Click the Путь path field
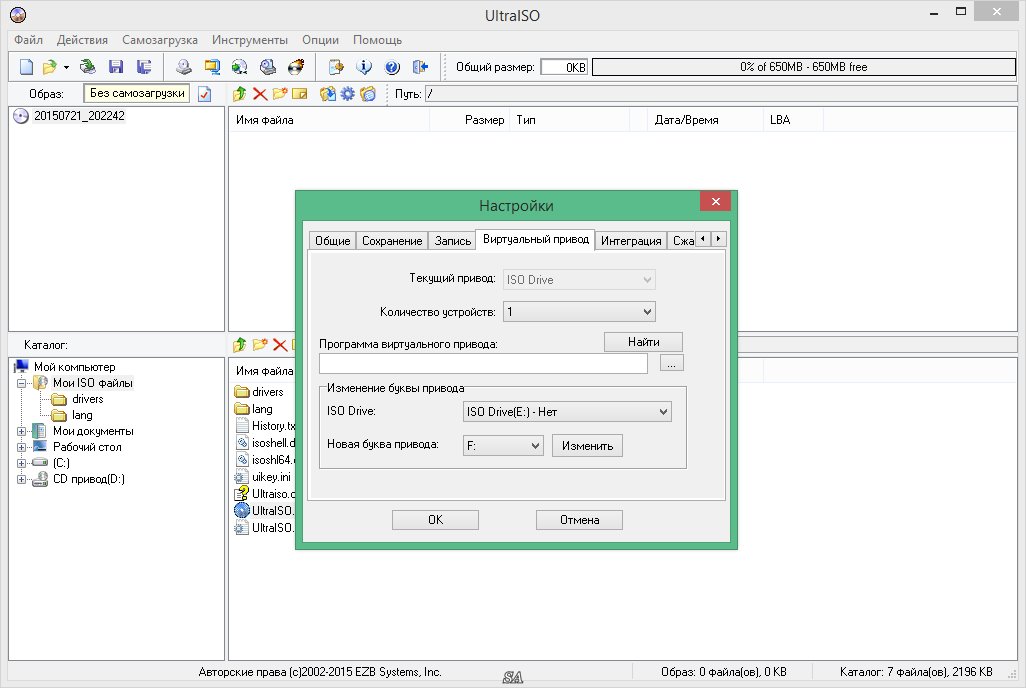Screen dimensions: 1026x688 (720, 94)
